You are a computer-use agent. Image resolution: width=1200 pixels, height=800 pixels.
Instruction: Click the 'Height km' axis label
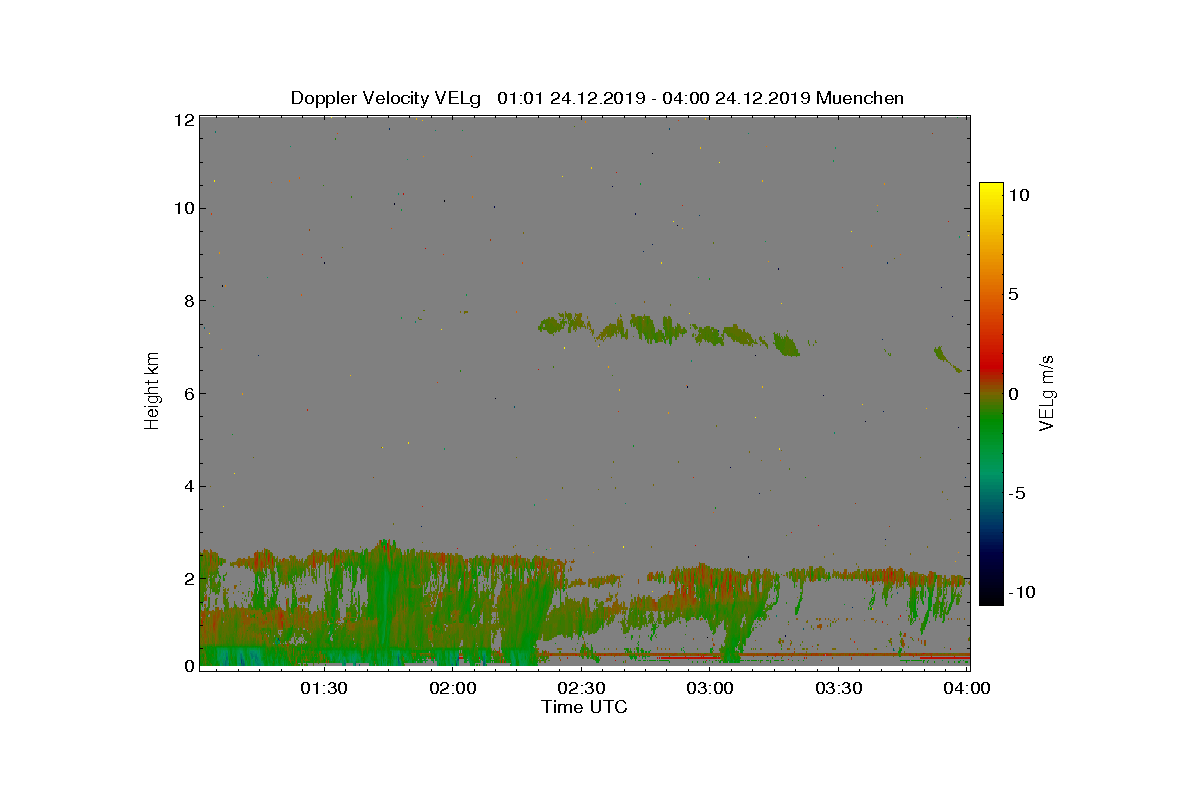pyautogui.click(x=152, y=392)
